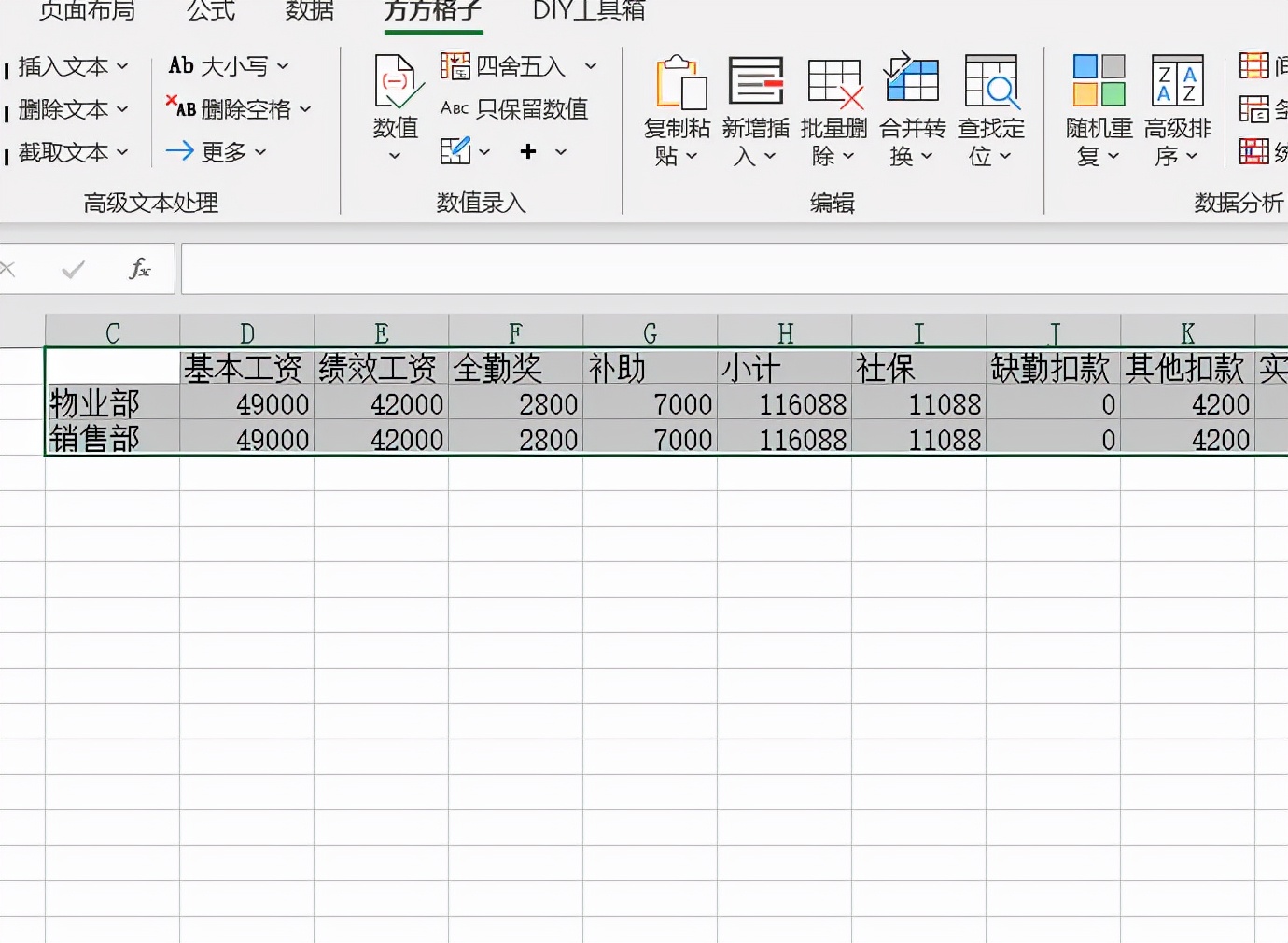Image resolution: width=1288 pixels, height=943 pixels.
Task: Click 删除文本 in the ribbon
Action: tap(65, 109)
